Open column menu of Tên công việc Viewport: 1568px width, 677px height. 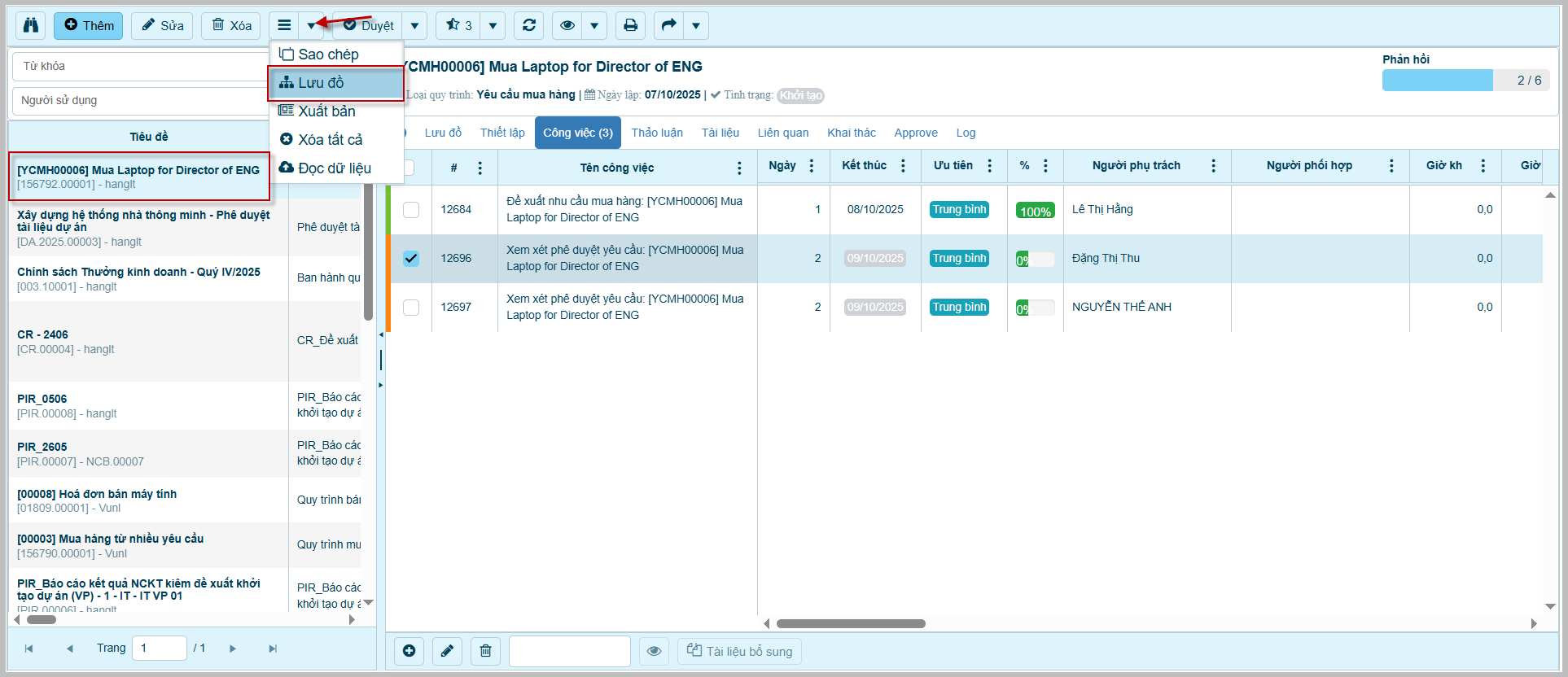pyautogui.click(x=739, y=168)
